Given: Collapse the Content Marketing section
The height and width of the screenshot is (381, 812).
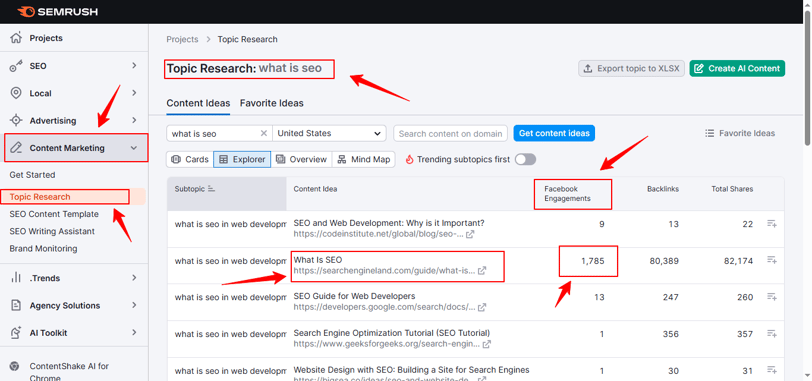Looking at the screenshot, I should 134,148.
